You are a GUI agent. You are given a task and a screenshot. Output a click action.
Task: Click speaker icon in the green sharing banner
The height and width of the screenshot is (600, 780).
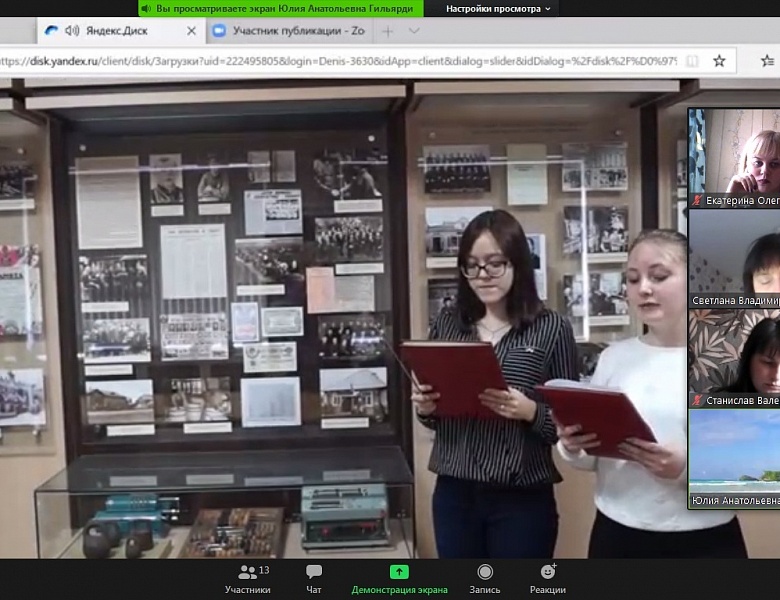point(146,8)
